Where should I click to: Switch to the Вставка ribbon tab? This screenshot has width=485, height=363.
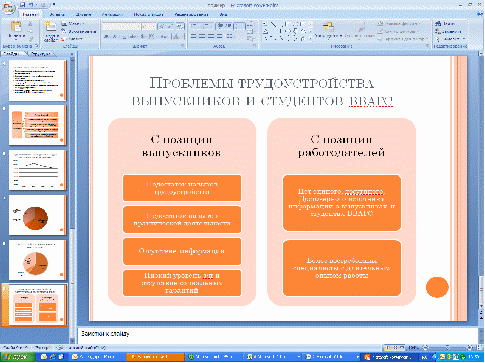57,15
